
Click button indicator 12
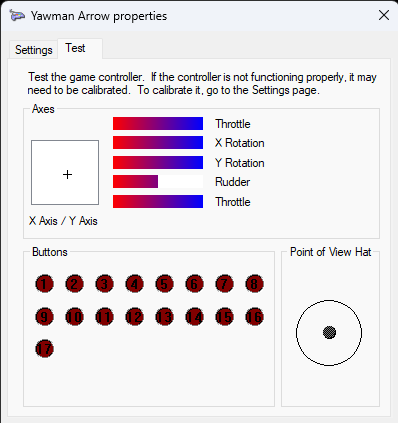tap(134, 317)
